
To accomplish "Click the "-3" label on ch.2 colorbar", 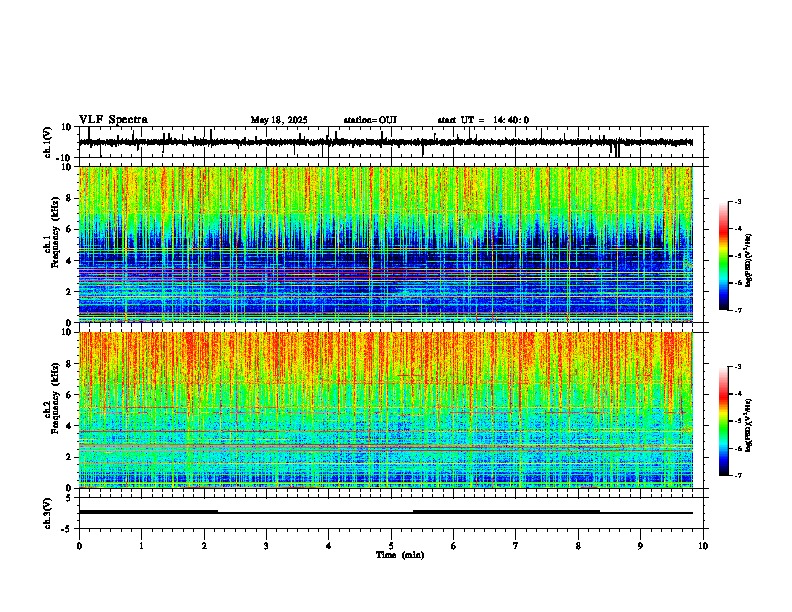I will [x=737, y=367].
